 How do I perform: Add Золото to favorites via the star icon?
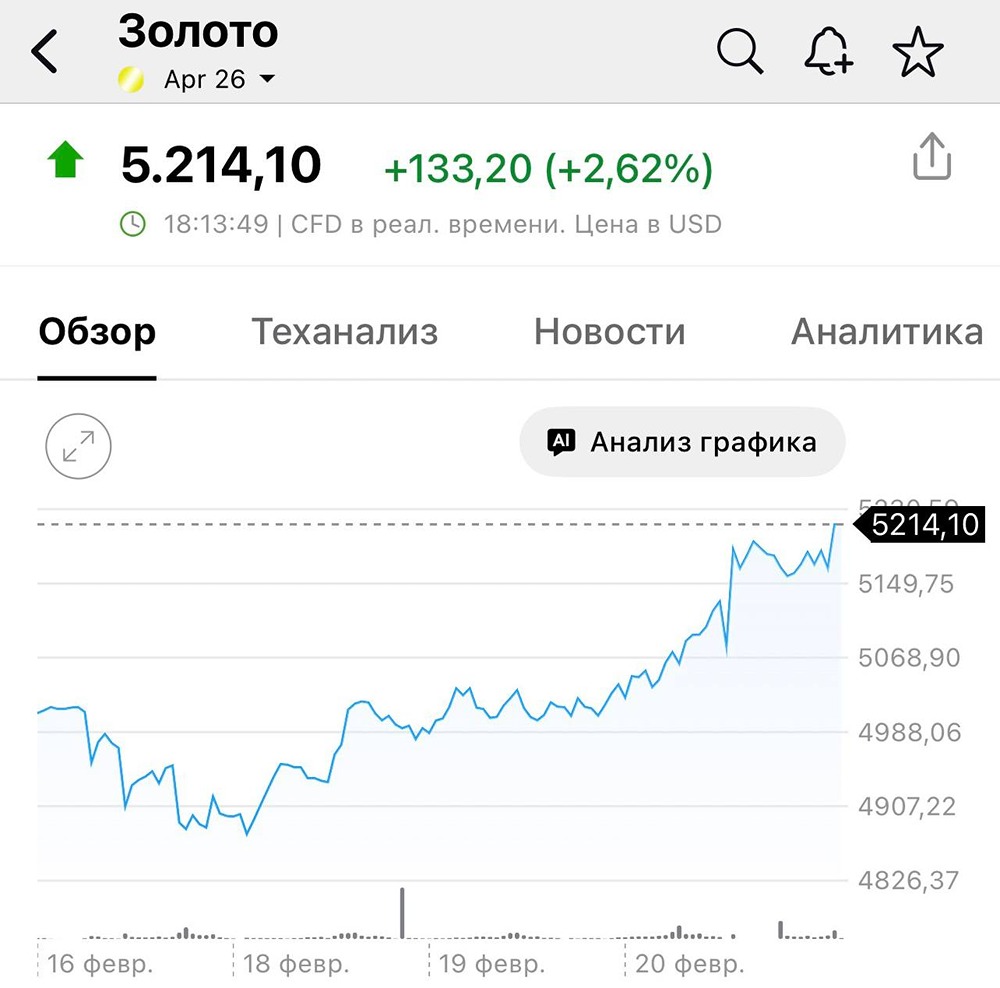[917, 52]
